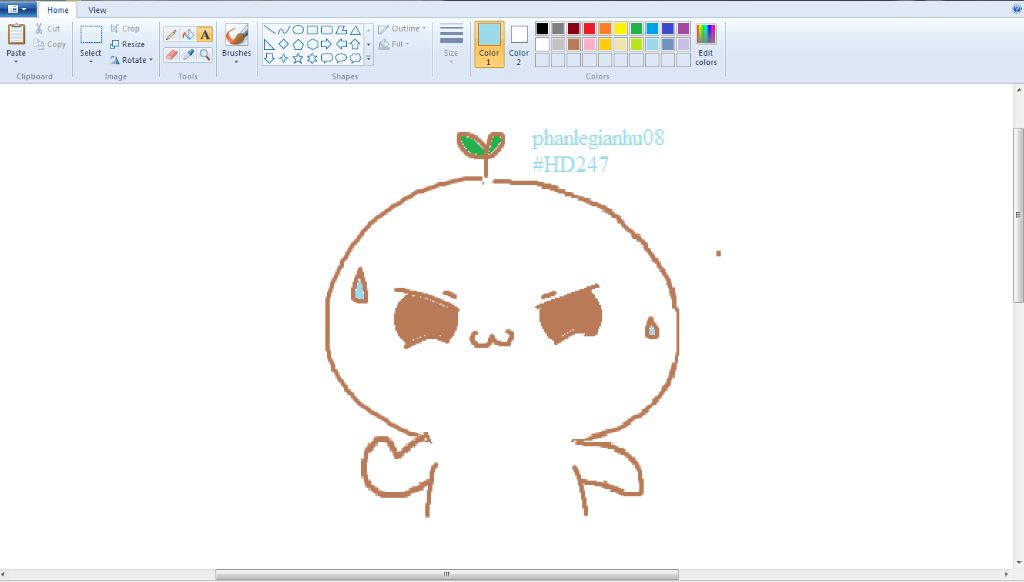
Task: Choose the Left arrow shape
Action: (x=341, y=44)
